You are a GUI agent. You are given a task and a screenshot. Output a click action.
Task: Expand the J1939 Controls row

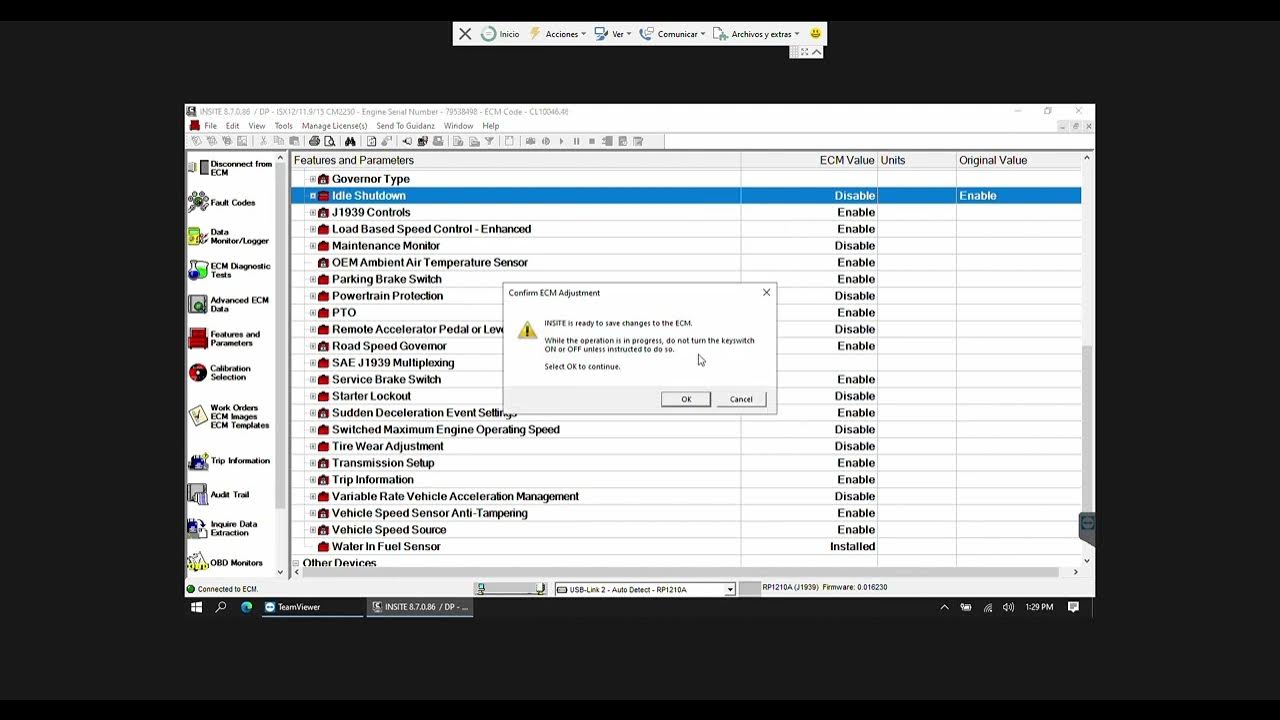click(x=312, y=213)
